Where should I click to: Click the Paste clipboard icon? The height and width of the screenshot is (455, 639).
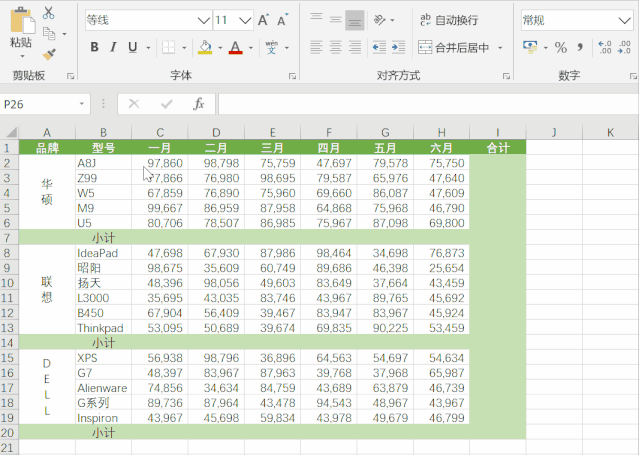click(x=22, y=20)
